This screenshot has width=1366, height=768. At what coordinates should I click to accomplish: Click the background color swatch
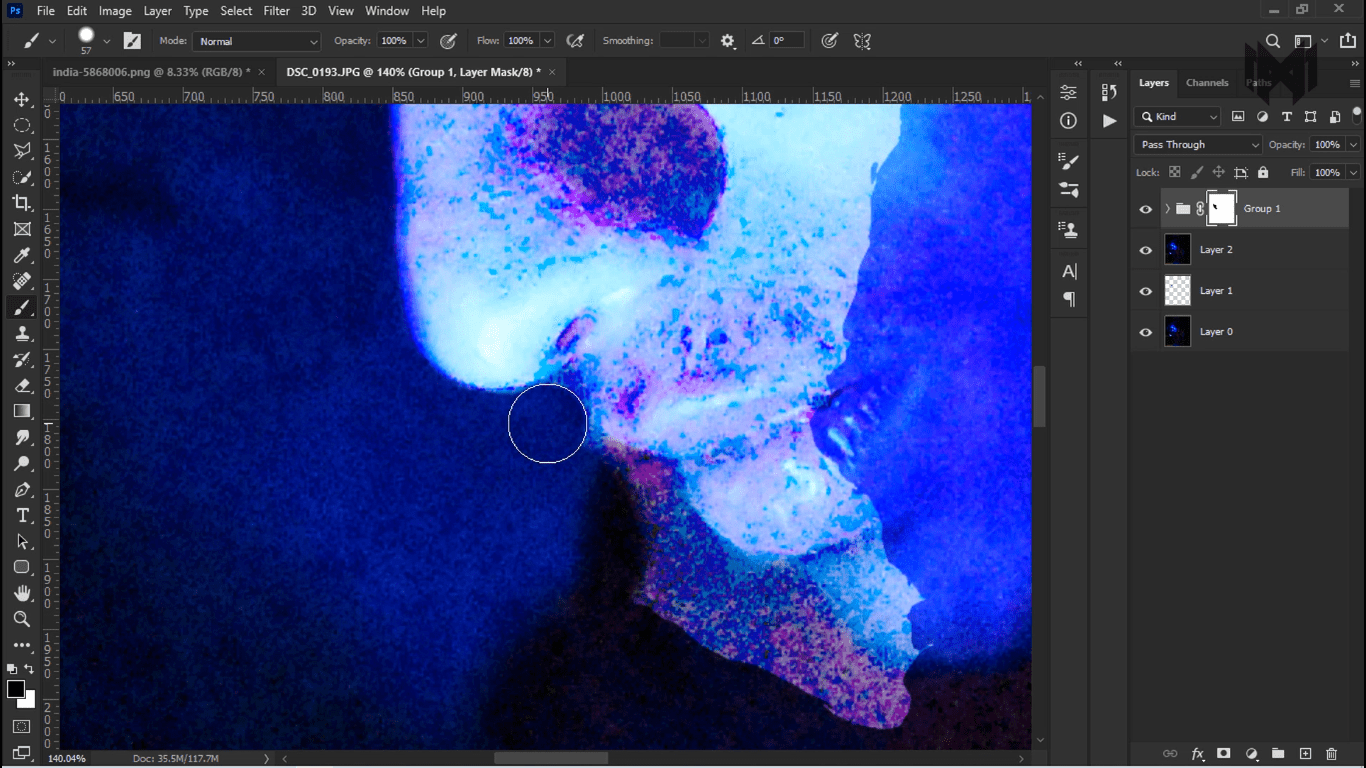pyautogui.click(x=29, y=701)
